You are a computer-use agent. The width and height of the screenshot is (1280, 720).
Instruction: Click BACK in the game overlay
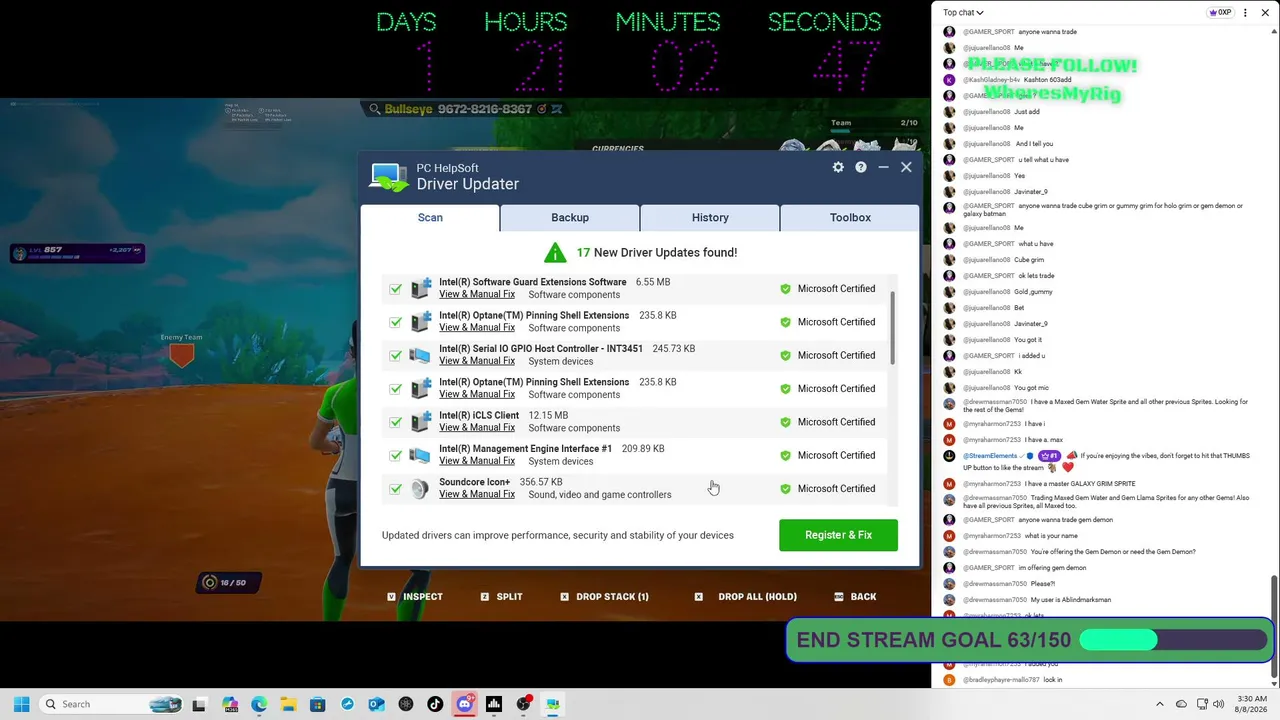[855, 597]
